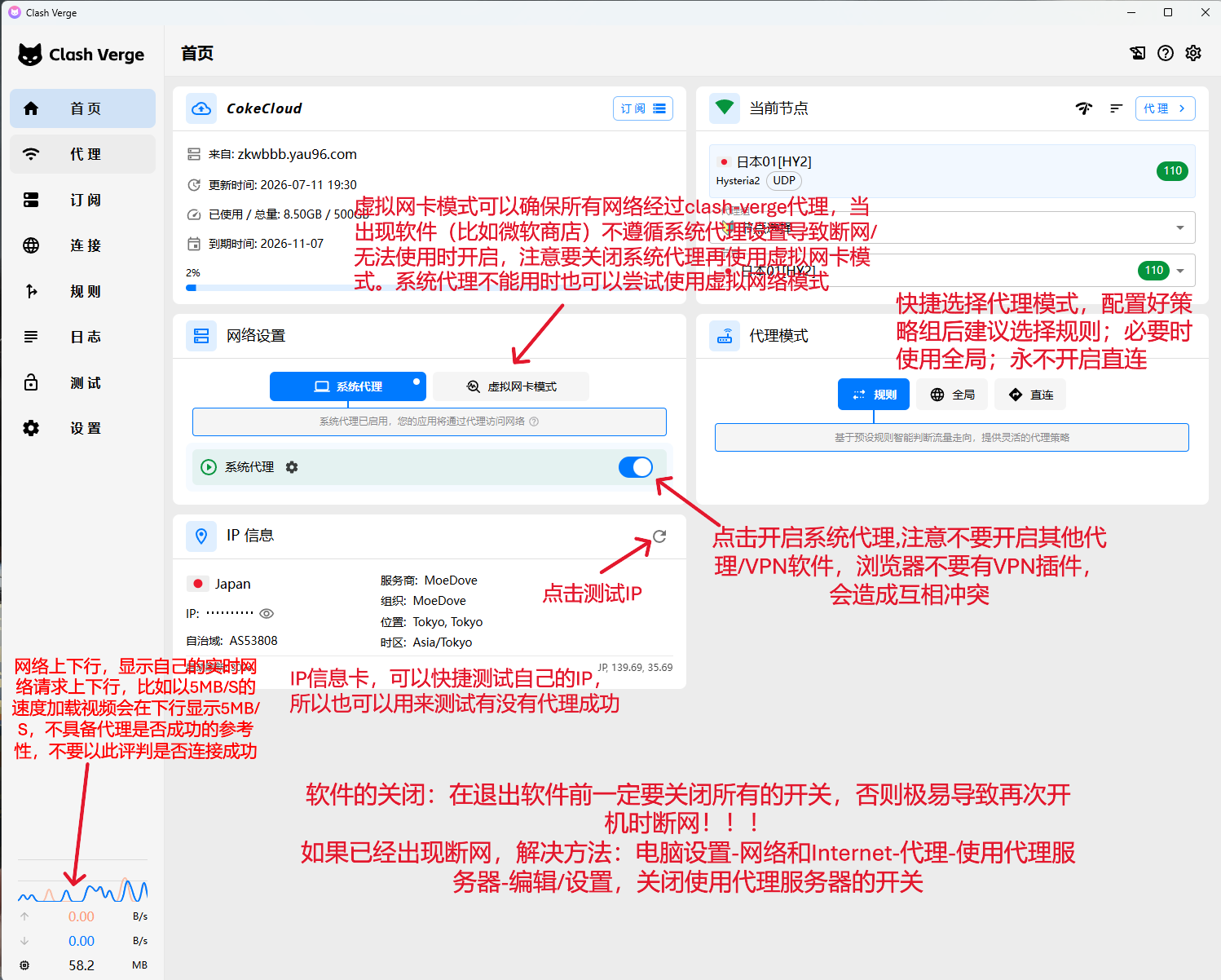
Task: Click the calendar icon beside 到期时间
Action: coord(194,244)
